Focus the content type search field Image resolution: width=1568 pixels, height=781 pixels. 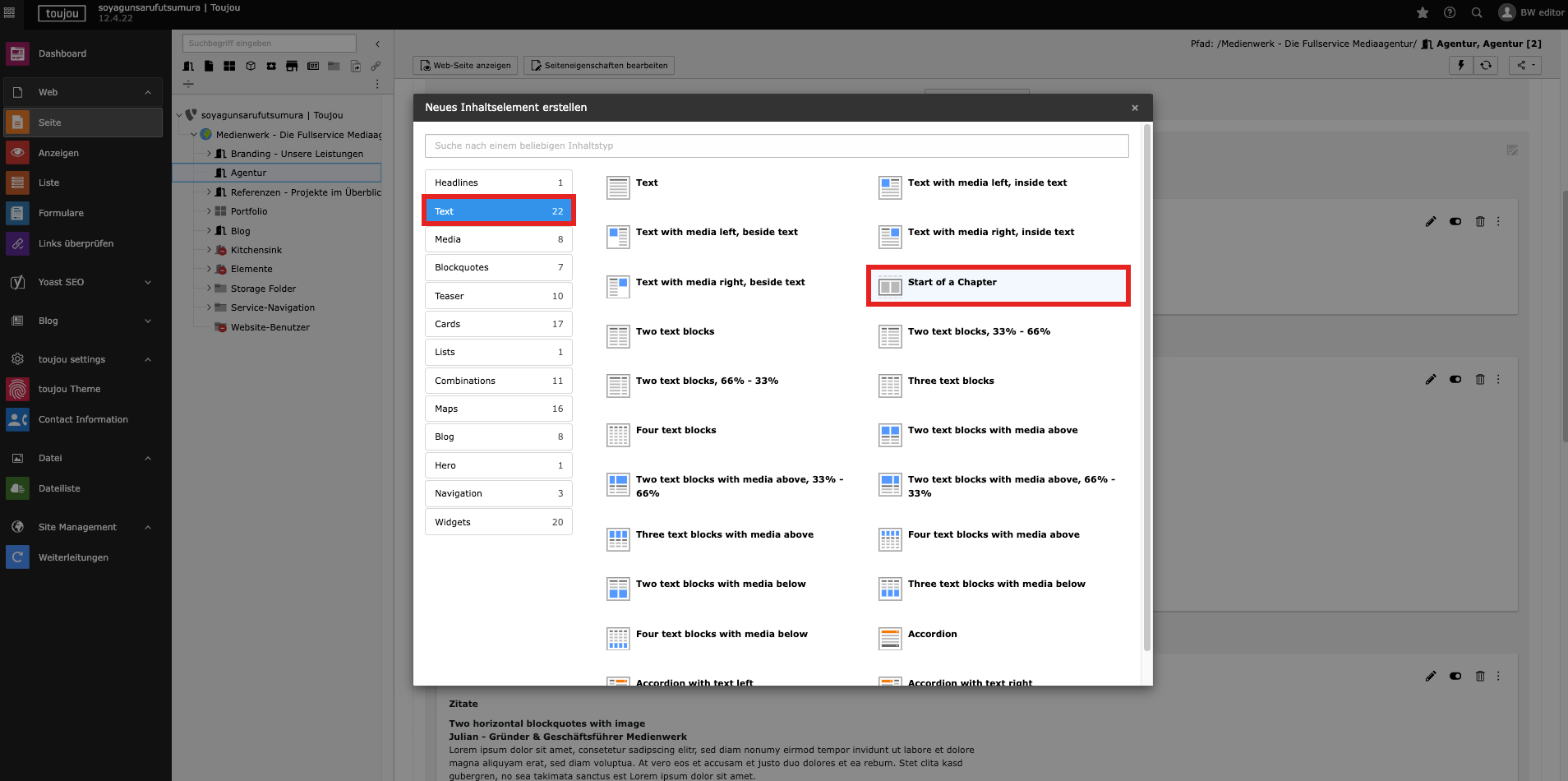[x=776, y=146]
